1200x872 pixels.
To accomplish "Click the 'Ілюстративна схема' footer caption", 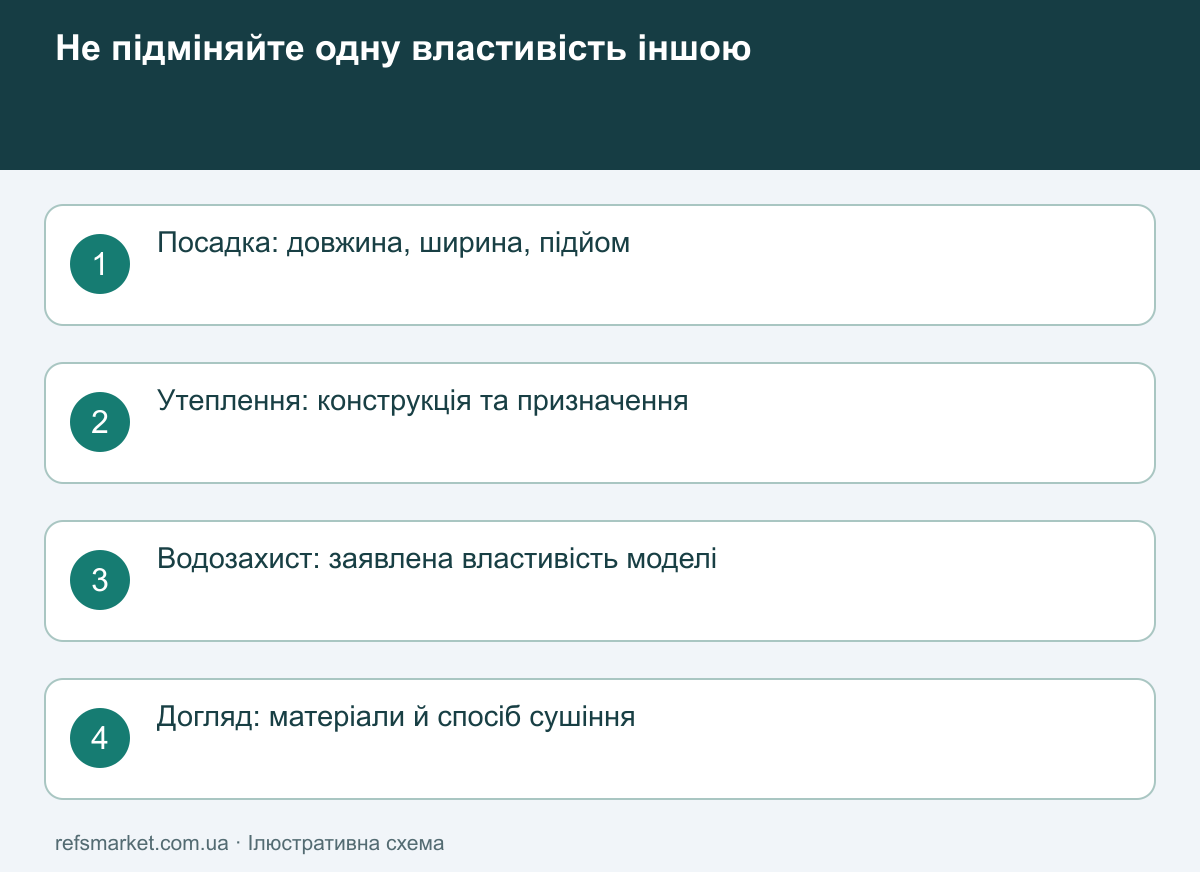I will (x=346, y=843).
